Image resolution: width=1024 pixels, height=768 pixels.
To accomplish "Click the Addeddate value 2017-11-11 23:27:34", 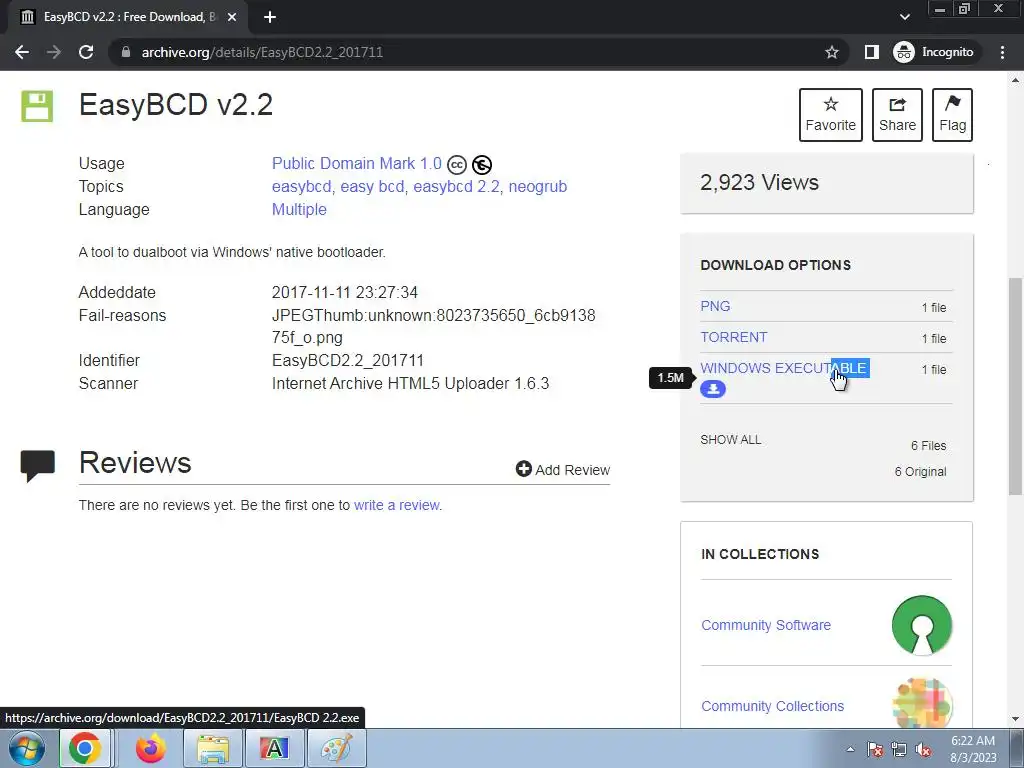I will (x=345, y=293).
